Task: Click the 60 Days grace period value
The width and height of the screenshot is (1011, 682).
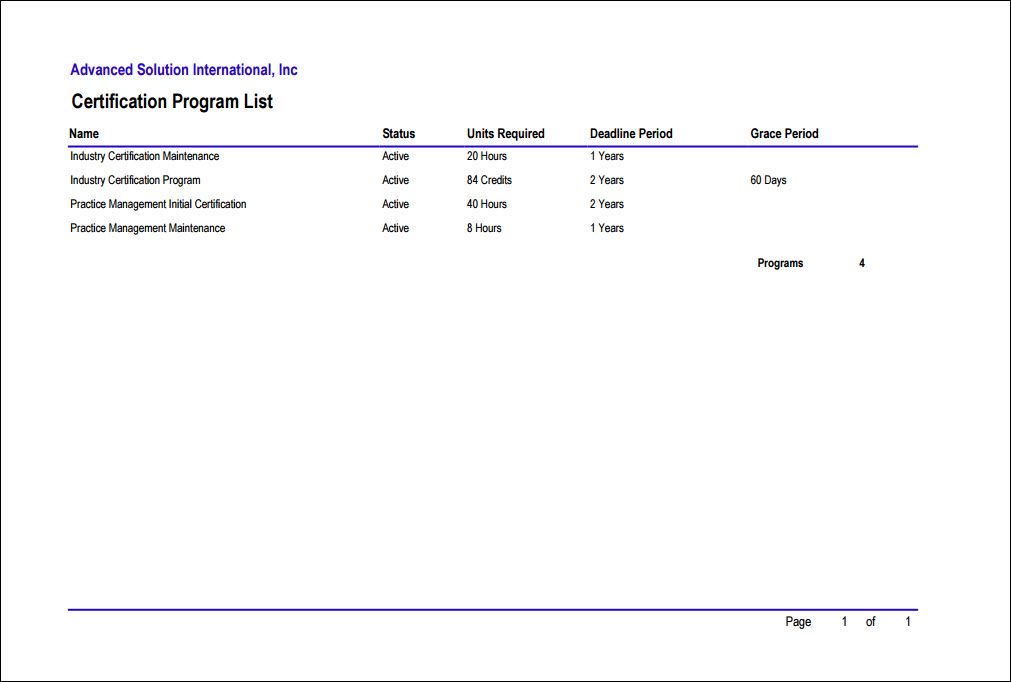Action: 767,180
